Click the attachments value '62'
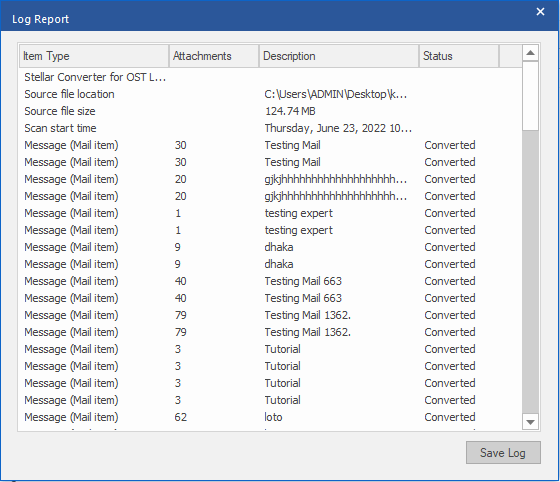 click(x=180, y=417)
